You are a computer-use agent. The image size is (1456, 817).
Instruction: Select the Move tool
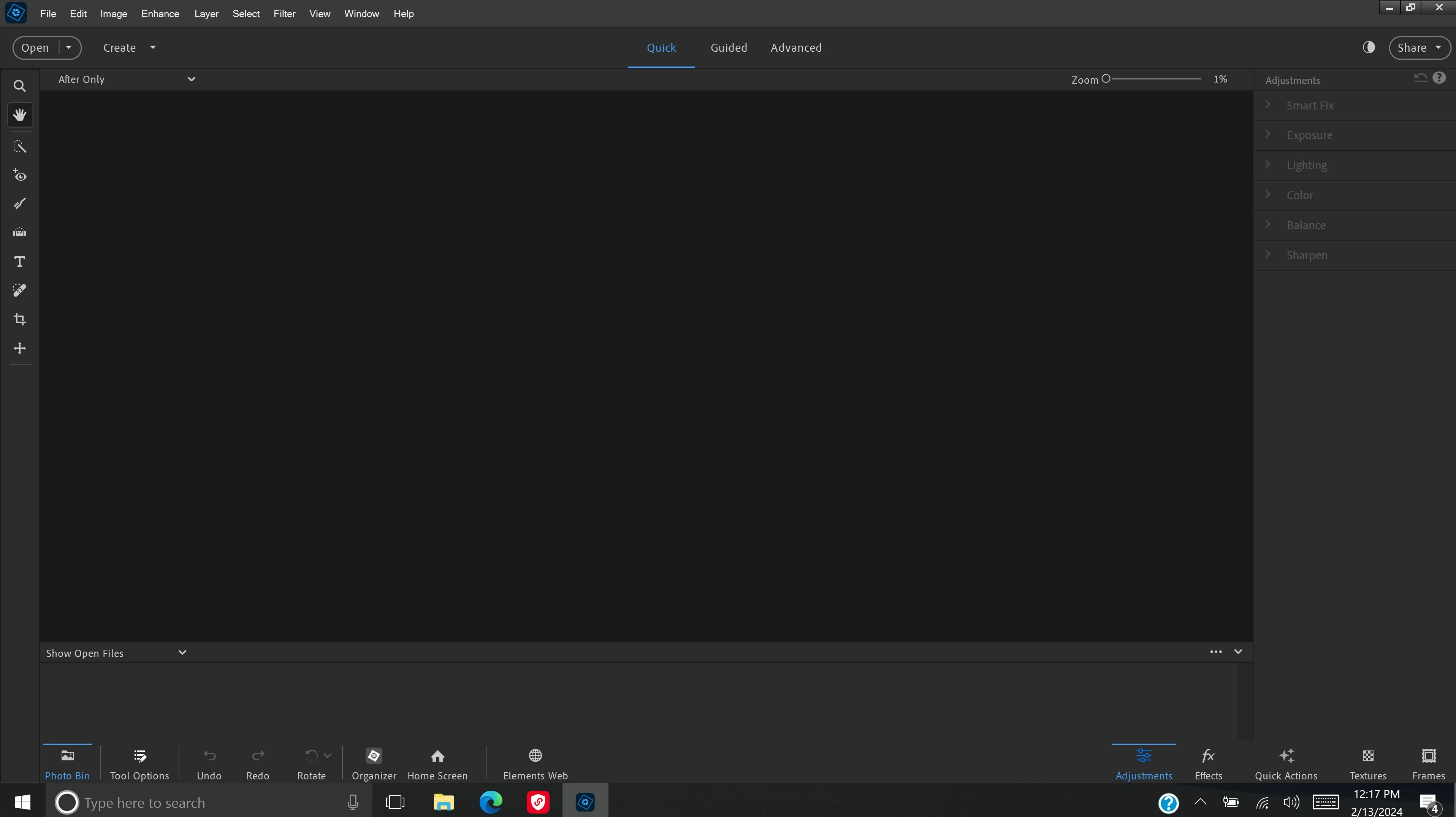(x=20, y=348)
